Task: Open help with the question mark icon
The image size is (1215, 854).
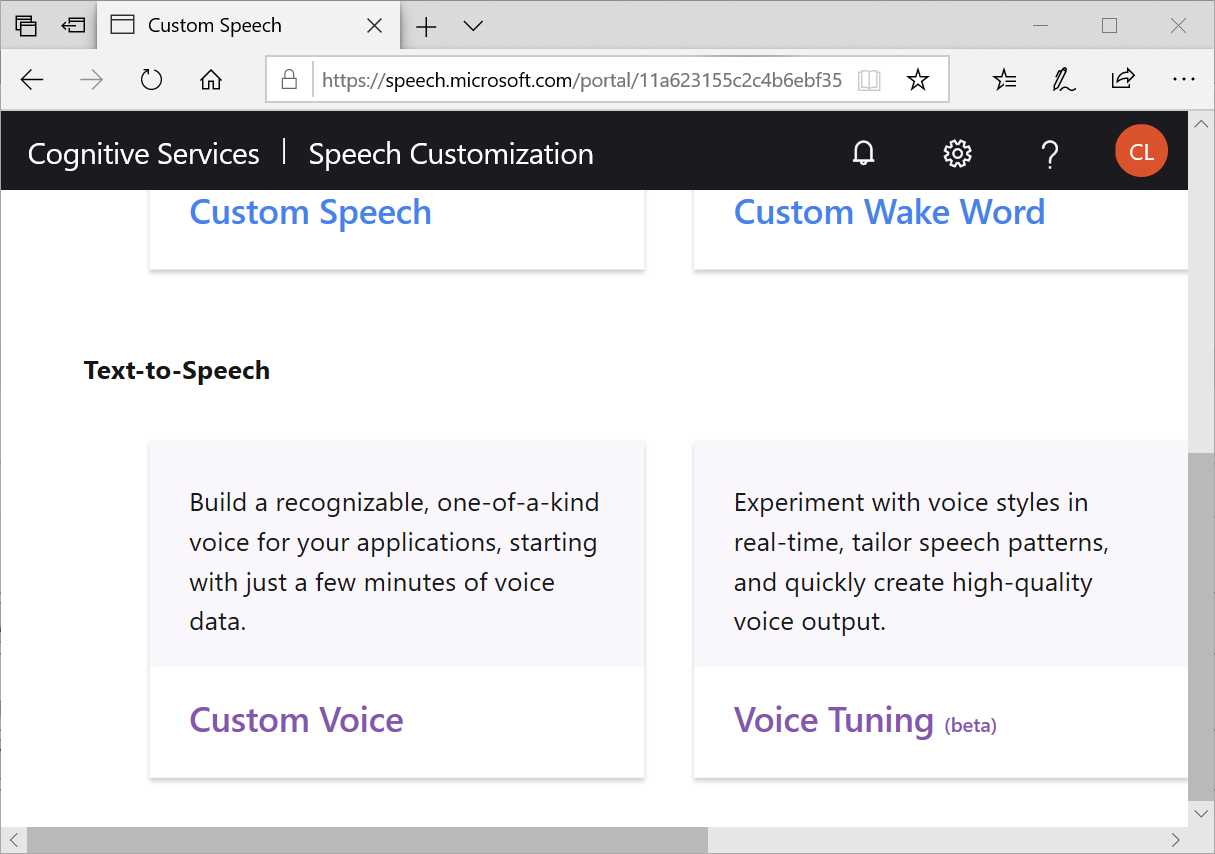Action: (x=1049, y=153)
